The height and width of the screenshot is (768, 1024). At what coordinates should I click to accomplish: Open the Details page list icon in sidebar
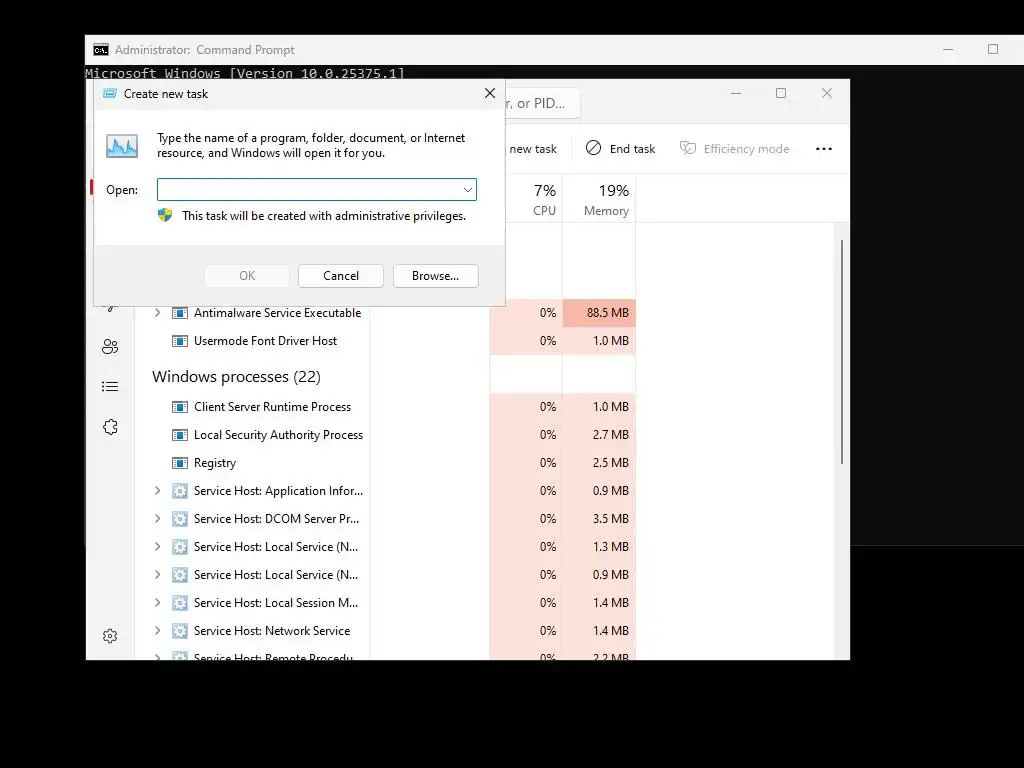point(110,387)
